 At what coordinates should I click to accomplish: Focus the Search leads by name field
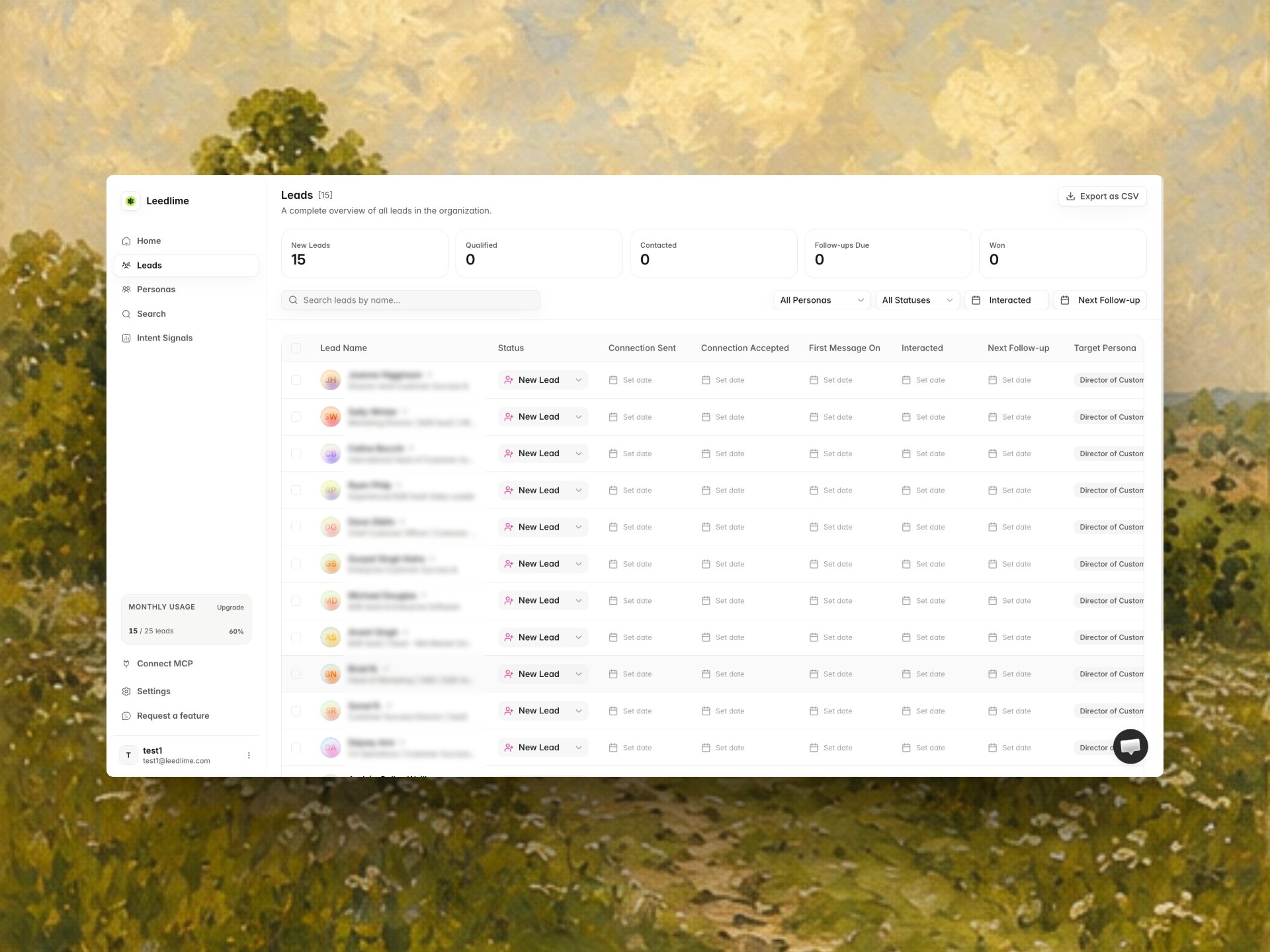point(411,300)
